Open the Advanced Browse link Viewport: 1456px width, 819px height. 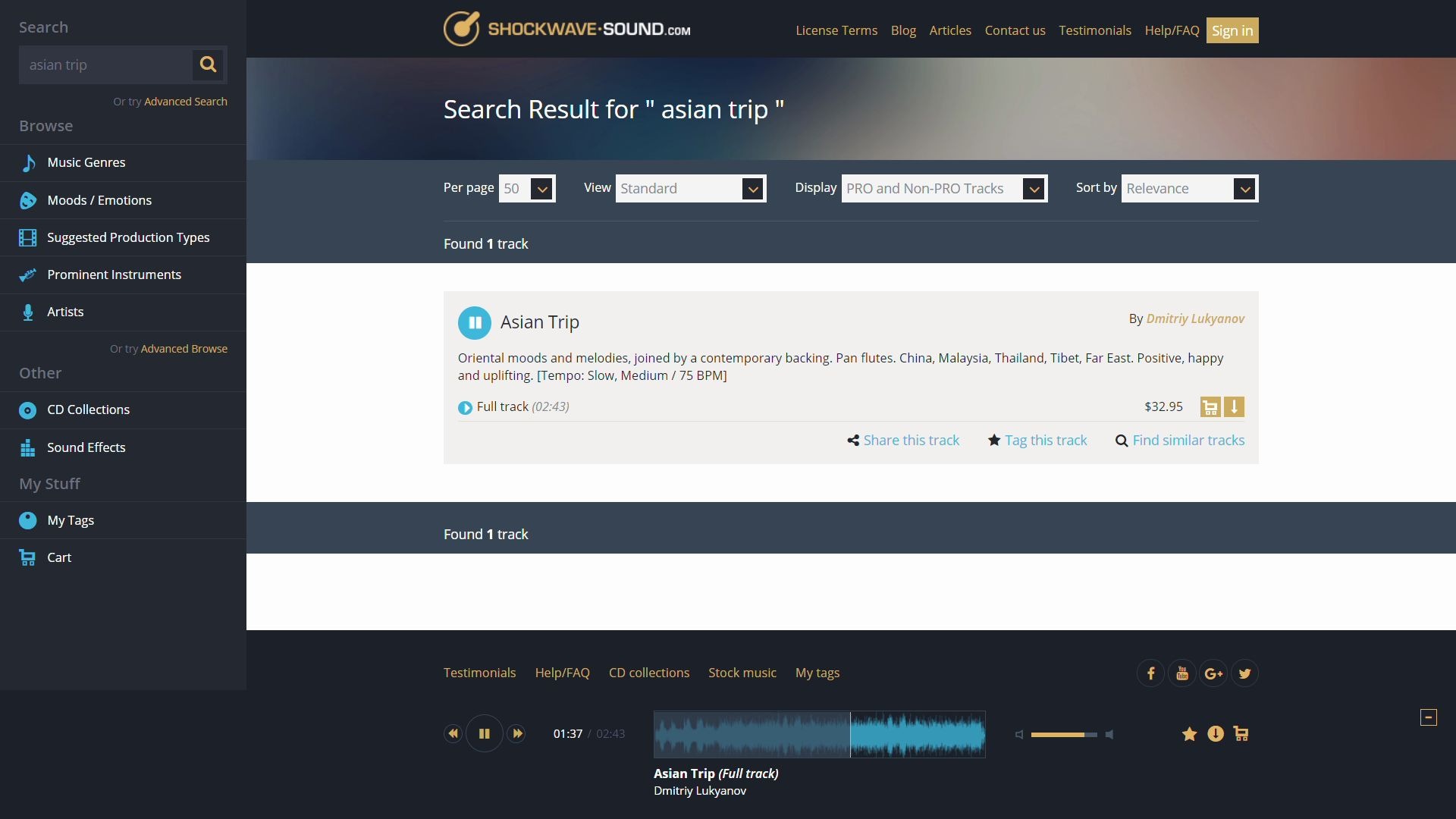pos(184,349)
